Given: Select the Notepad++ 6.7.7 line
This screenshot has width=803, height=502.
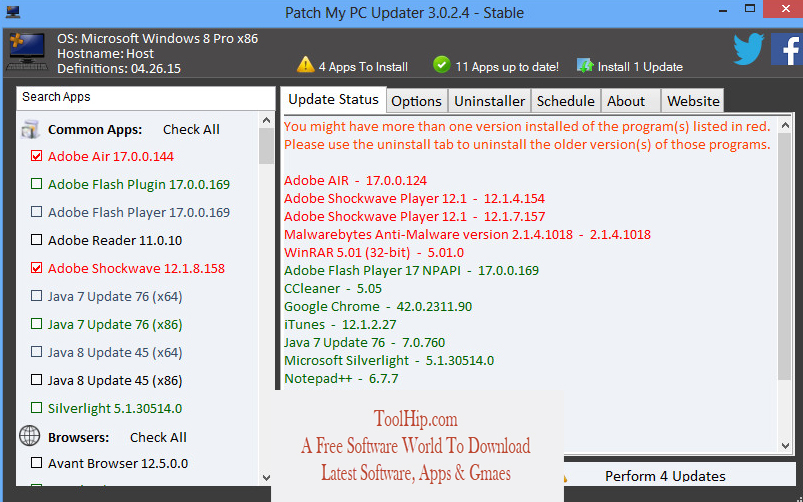Looking at the screenshot, I should [341, 379].
